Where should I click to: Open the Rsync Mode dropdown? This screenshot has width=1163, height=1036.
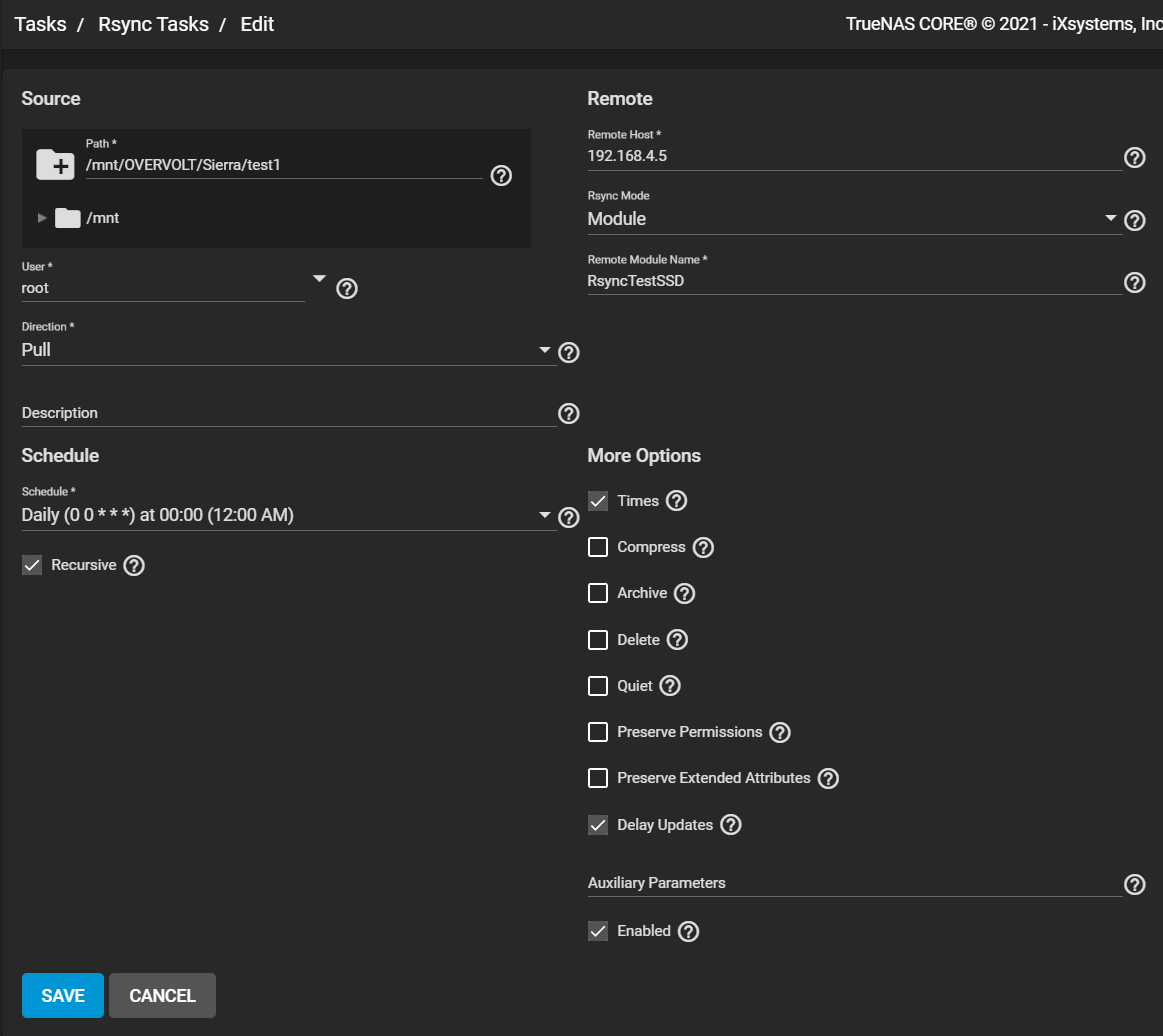tap(852, 219)
